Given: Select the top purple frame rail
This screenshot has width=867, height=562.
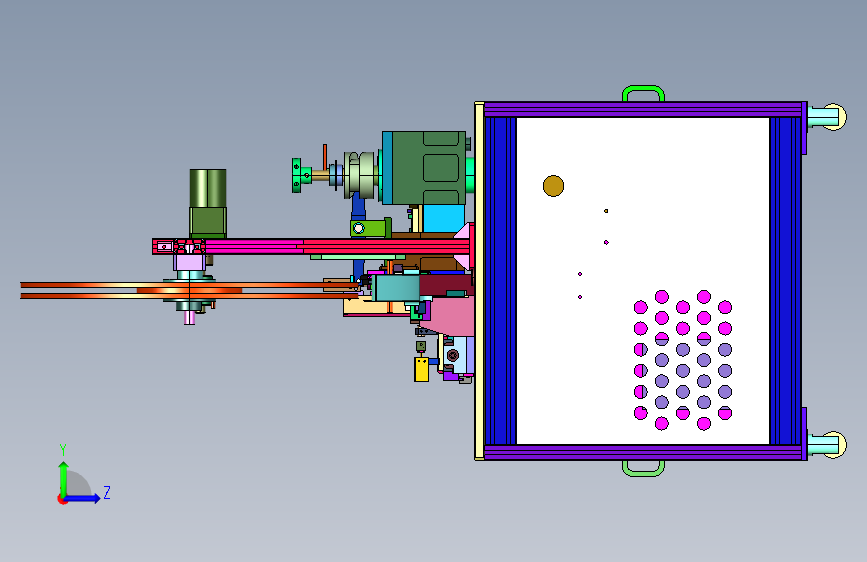Looking at the screenshot, I should coord(643,109).
